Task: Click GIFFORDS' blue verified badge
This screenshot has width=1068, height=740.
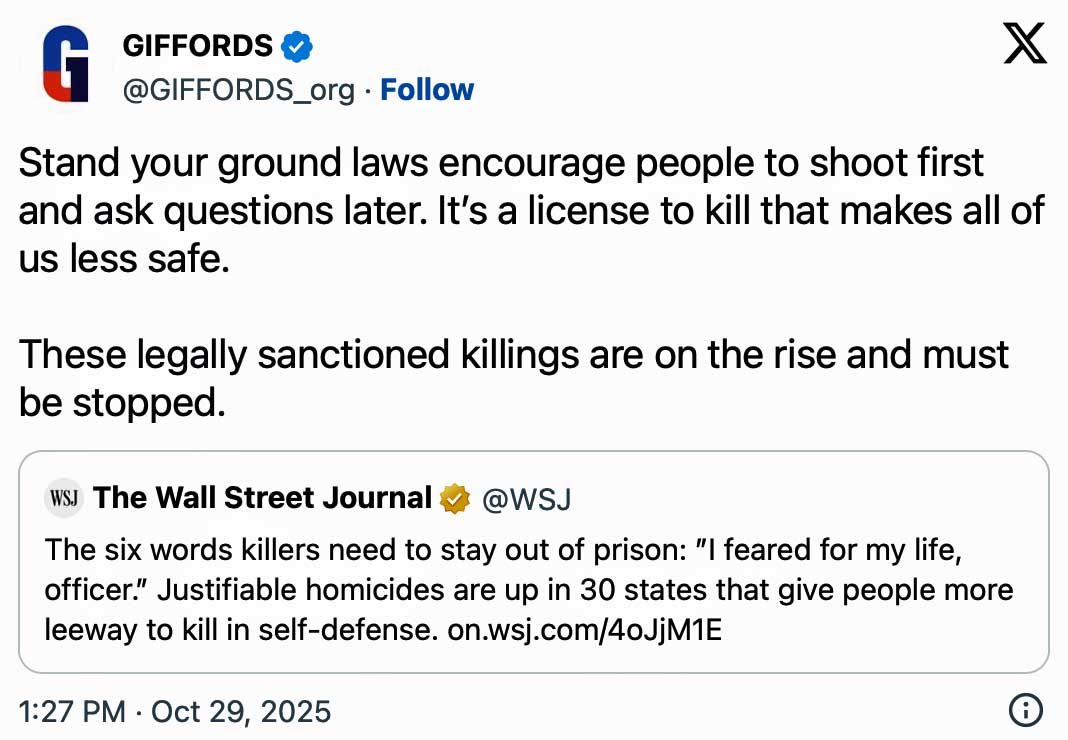Action: click(x=295, y=45)
